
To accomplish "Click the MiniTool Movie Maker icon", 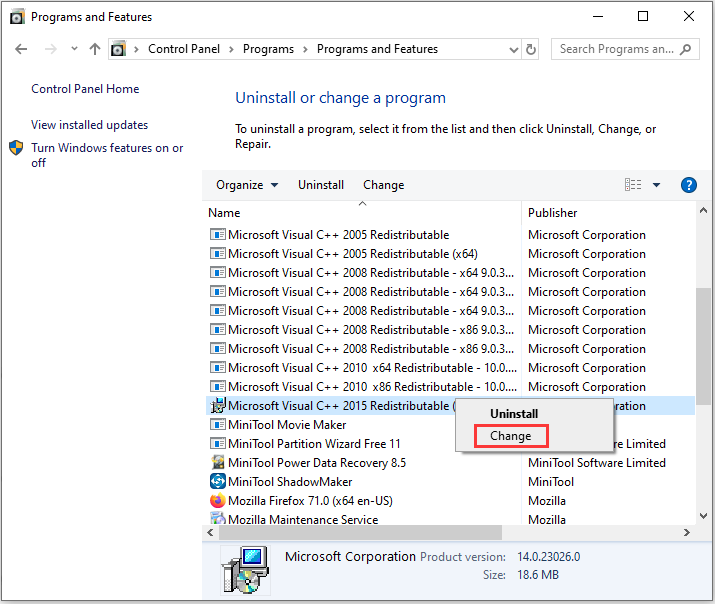I will (218, 424).
